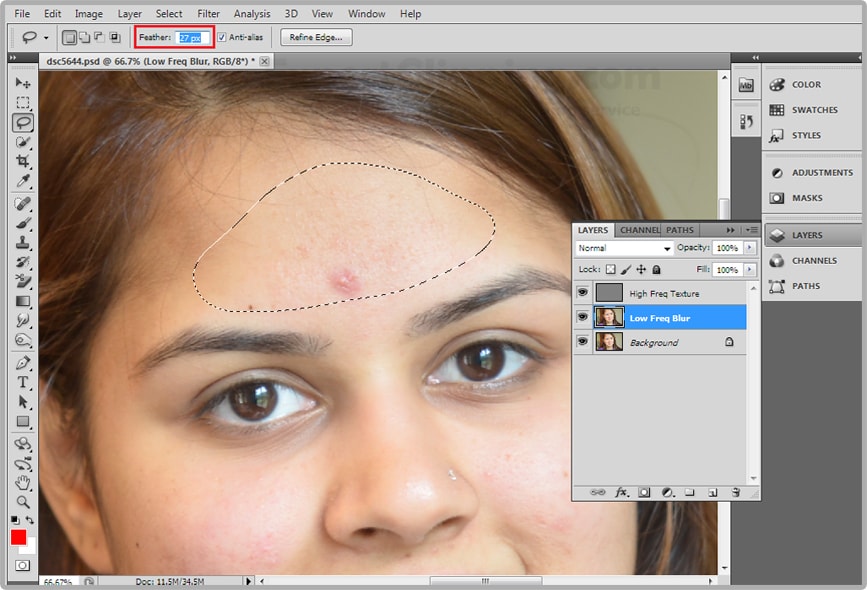The width and height of the screenshot is (867, 590).
Task: Select the Lasso tool in toolbar
Action: tap(22, 122)
